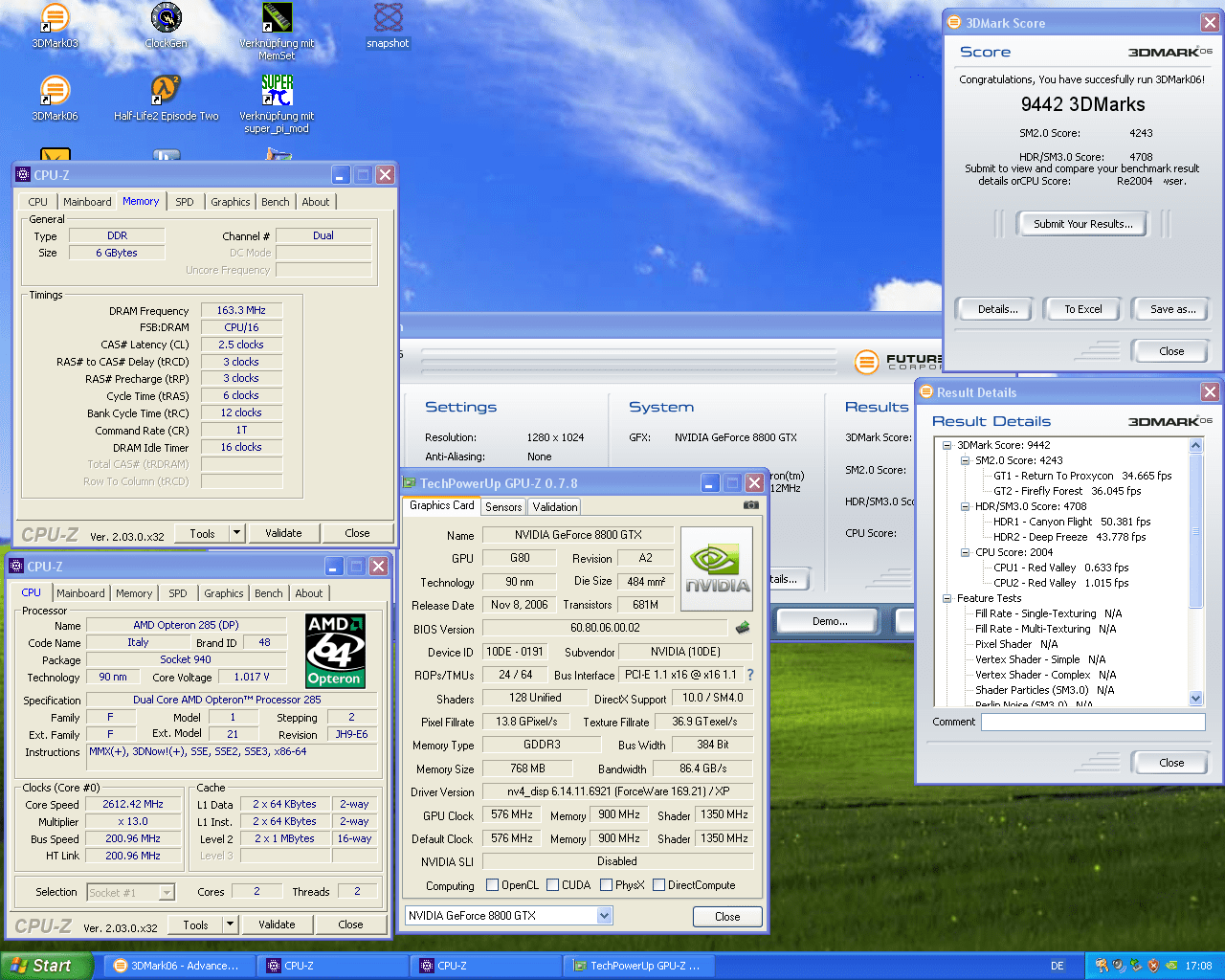Screen dimensions: 1225x980
Task: Click the BIOS version save icon
Action: point(742,628)
